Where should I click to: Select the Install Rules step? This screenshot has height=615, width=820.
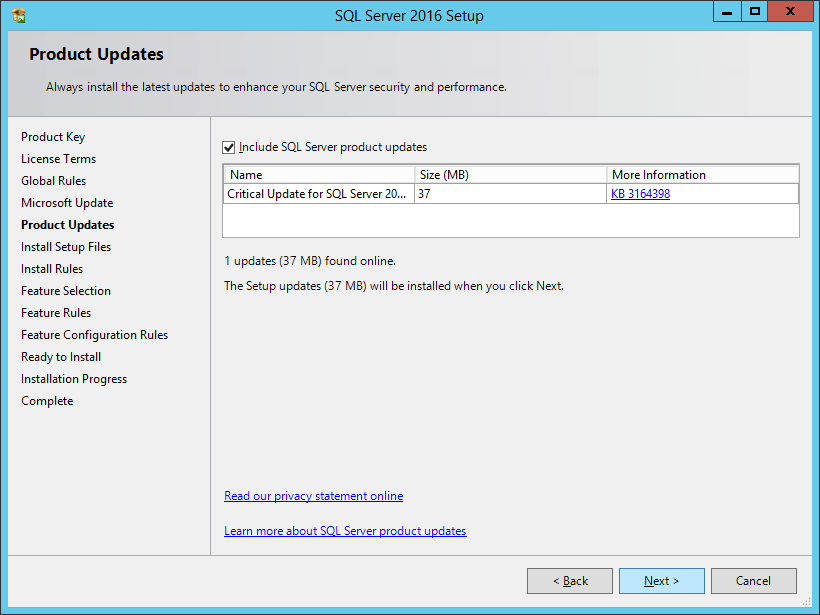(52, 269)
